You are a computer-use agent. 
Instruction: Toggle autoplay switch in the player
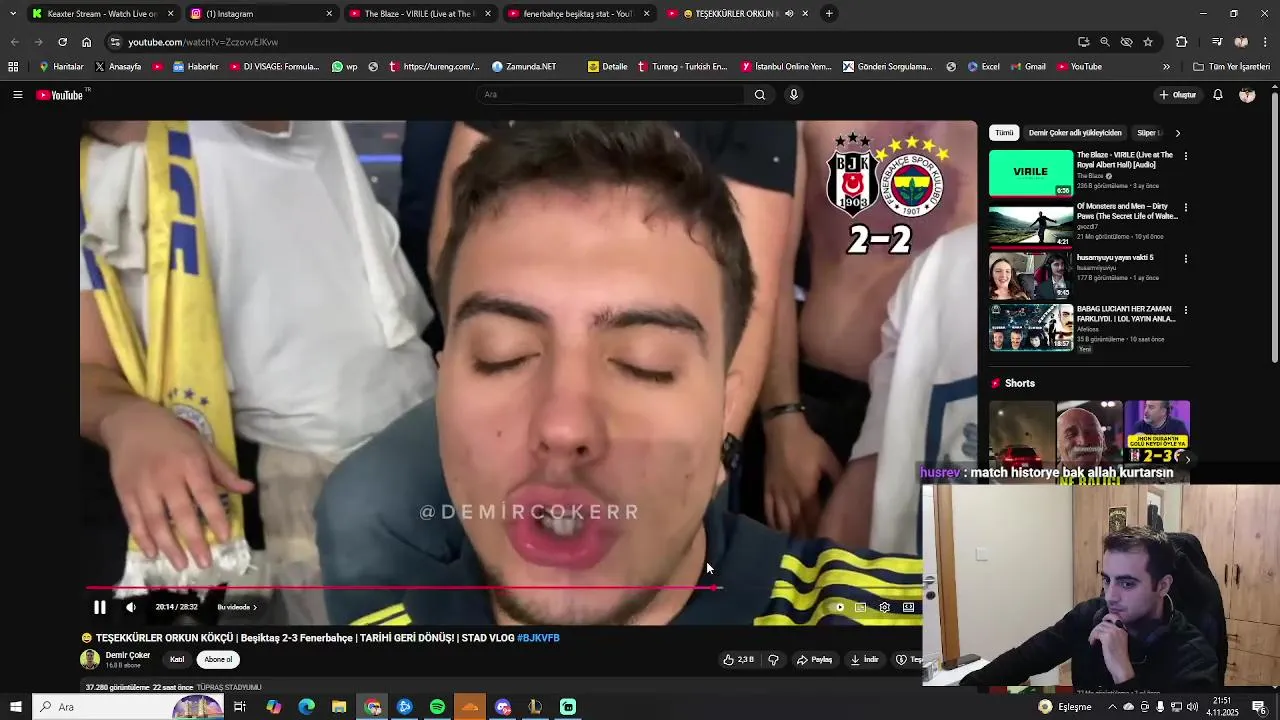pos(838,607)
